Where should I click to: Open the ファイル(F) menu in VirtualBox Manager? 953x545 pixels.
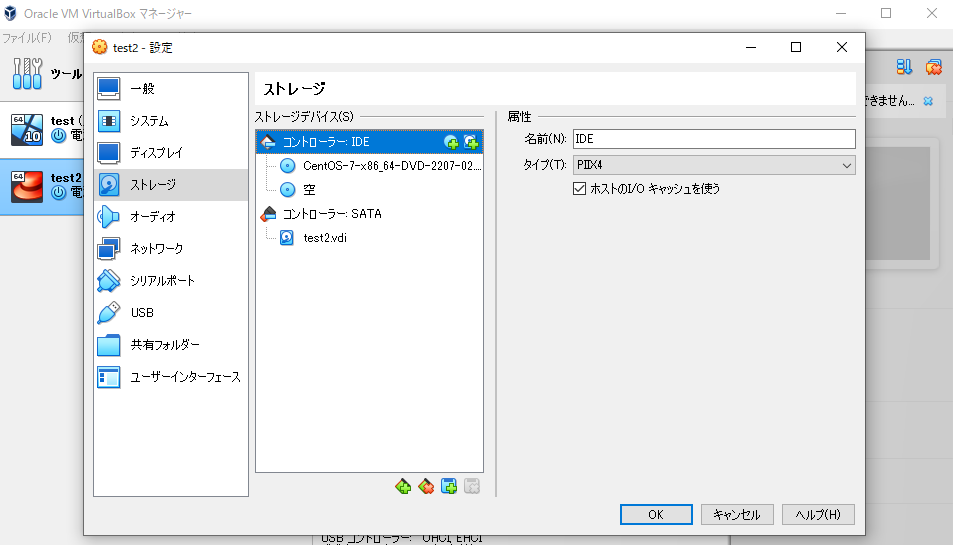coord(27,38)
